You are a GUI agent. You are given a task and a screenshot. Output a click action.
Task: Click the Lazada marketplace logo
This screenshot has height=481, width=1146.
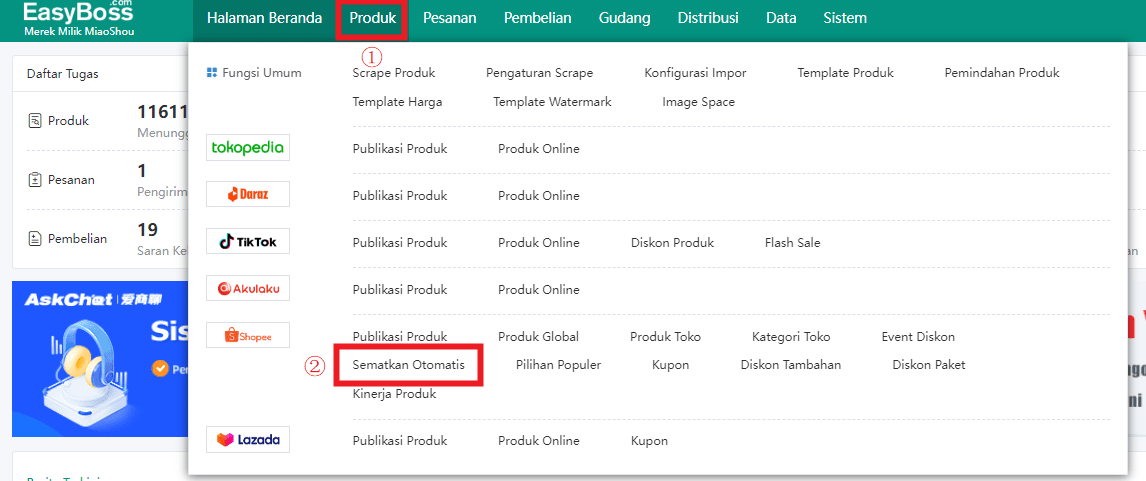pos(247,440)
